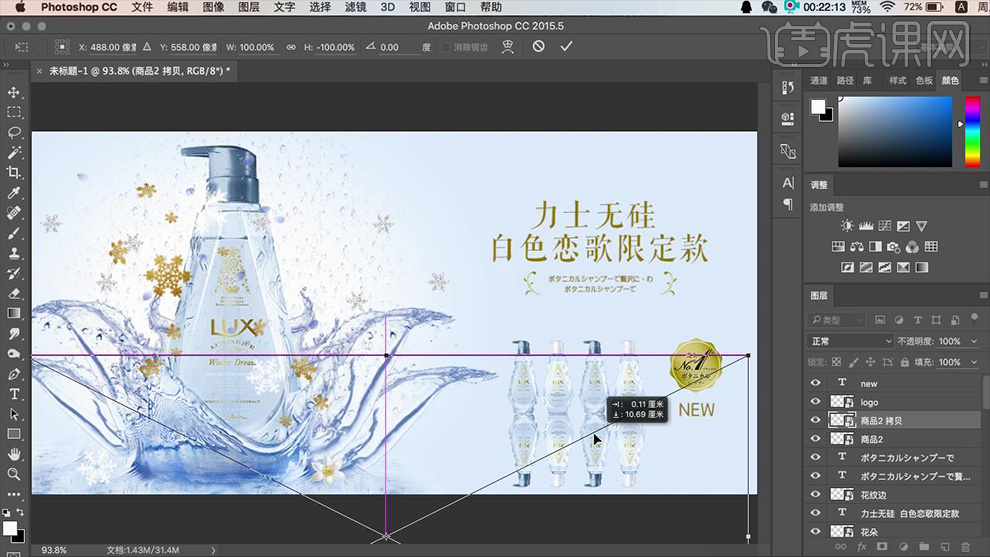
Task: Delete layer with the trash icon
Action: pos(965,547)
